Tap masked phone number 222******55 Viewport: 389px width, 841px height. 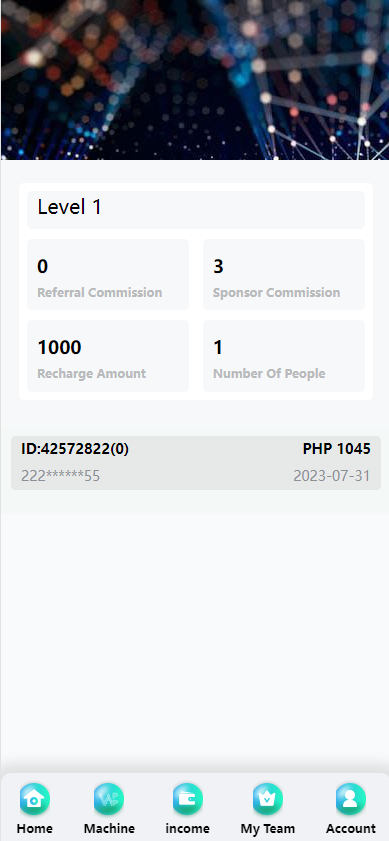point(61,476)
